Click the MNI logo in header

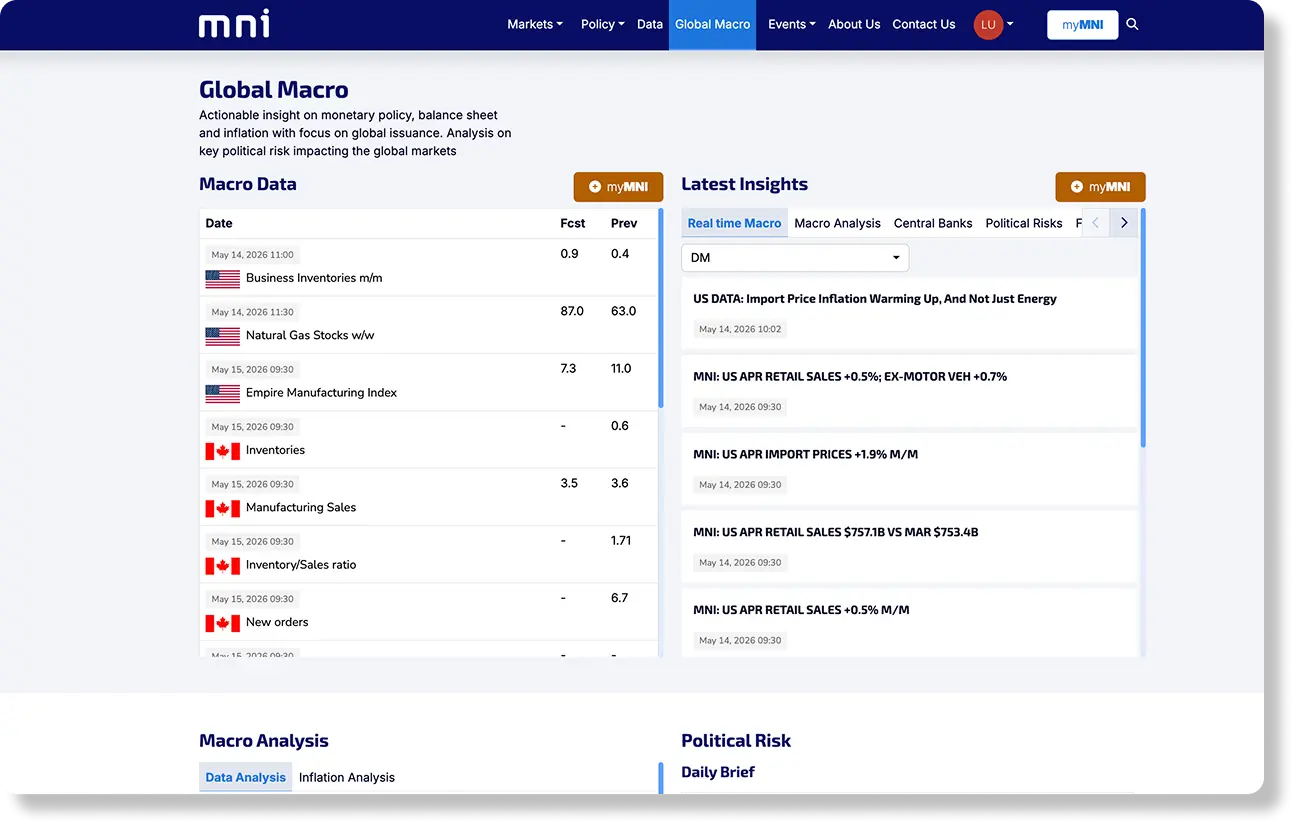234,24
